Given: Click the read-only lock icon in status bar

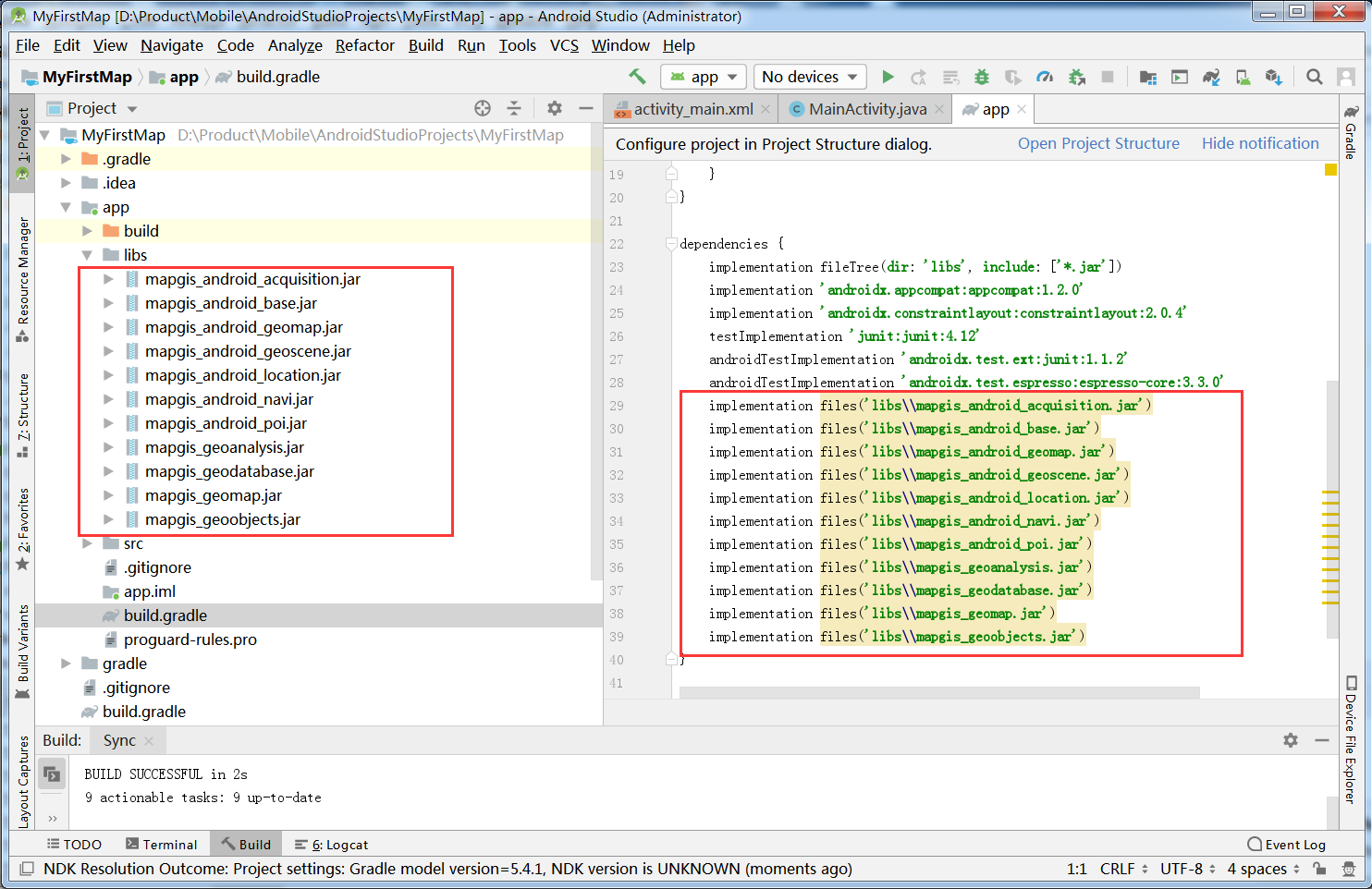Looking at the screenshot, I should 1320,869.
